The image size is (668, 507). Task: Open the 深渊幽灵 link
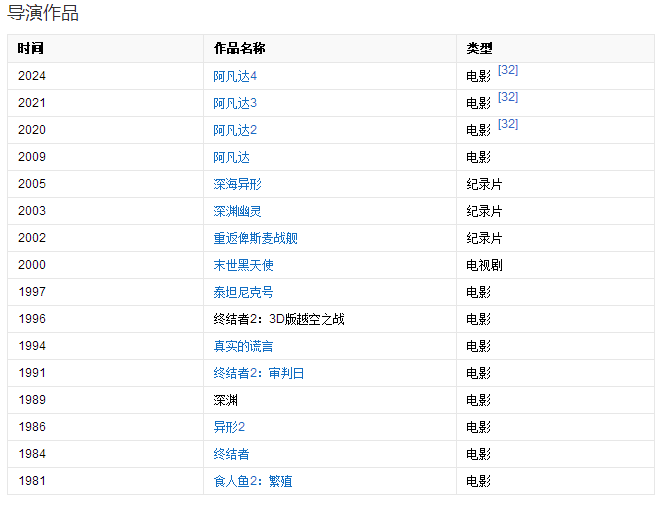[237, 211]
